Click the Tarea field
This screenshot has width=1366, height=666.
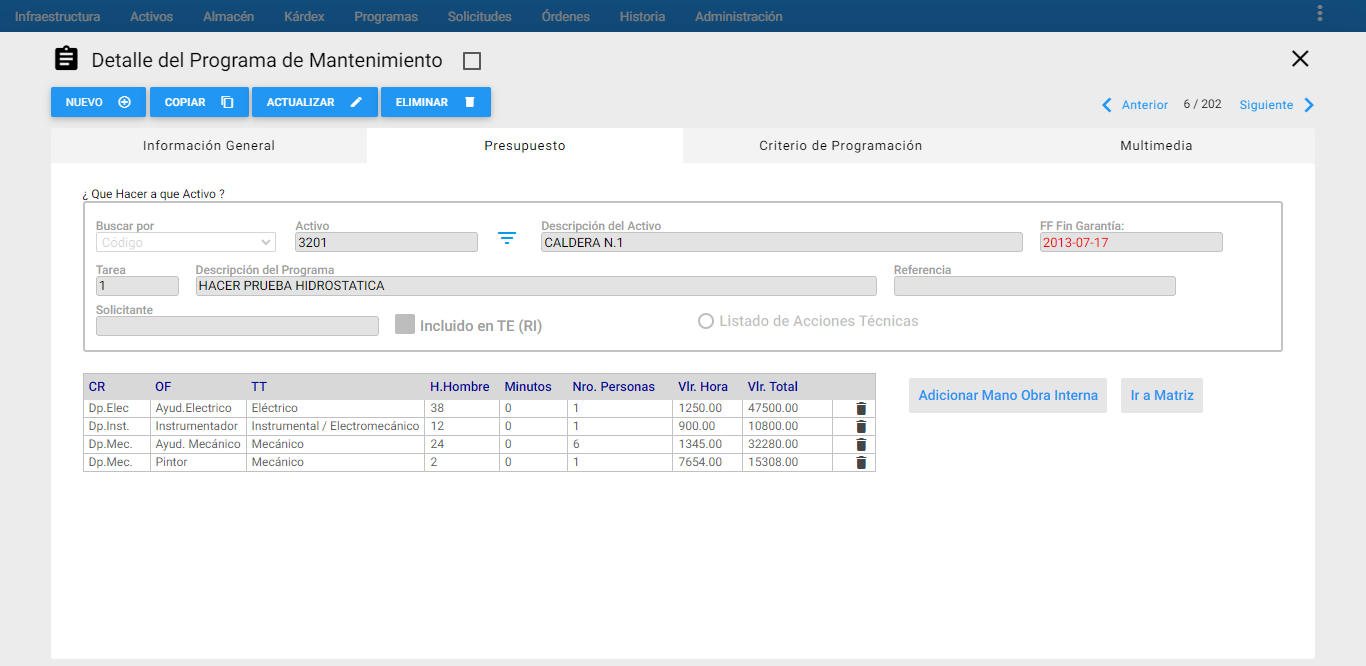[x=137, y=286]
